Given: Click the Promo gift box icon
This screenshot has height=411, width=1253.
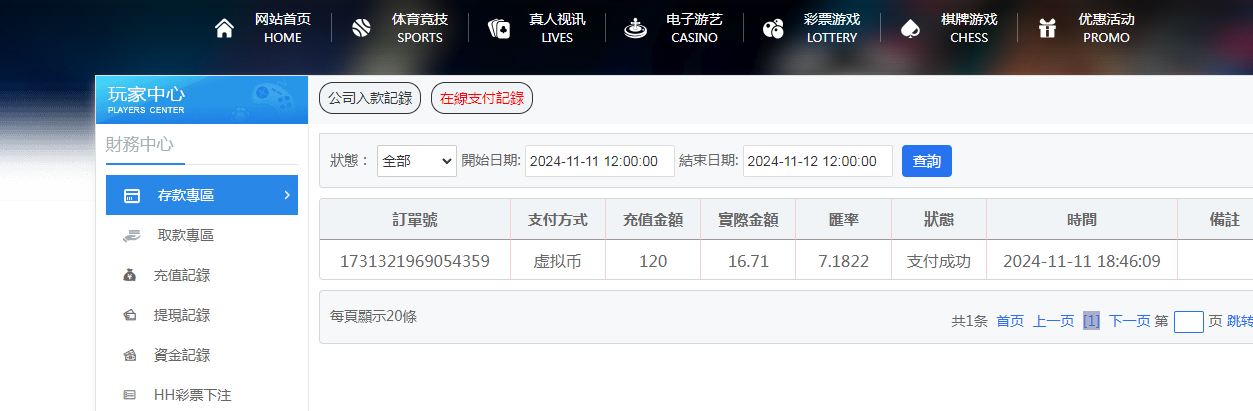Looking at the screenshot, I should coord(1047,28).
